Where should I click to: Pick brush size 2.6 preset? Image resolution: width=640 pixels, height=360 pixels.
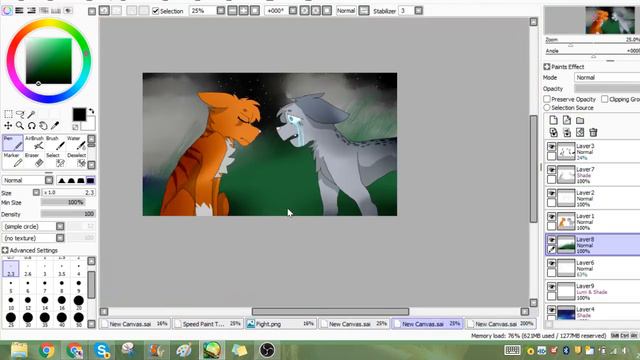pyautogui.click(x=28, y=270)
